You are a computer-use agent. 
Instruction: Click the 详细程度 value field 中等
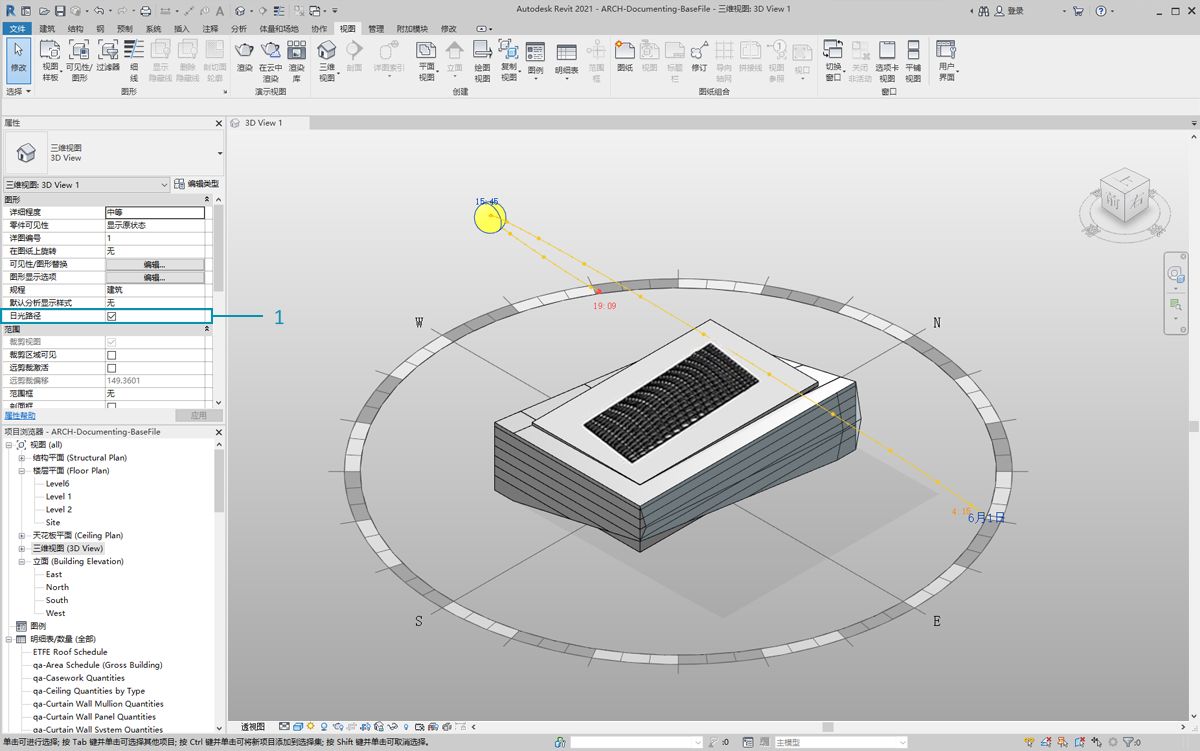[x=154, y=212]
